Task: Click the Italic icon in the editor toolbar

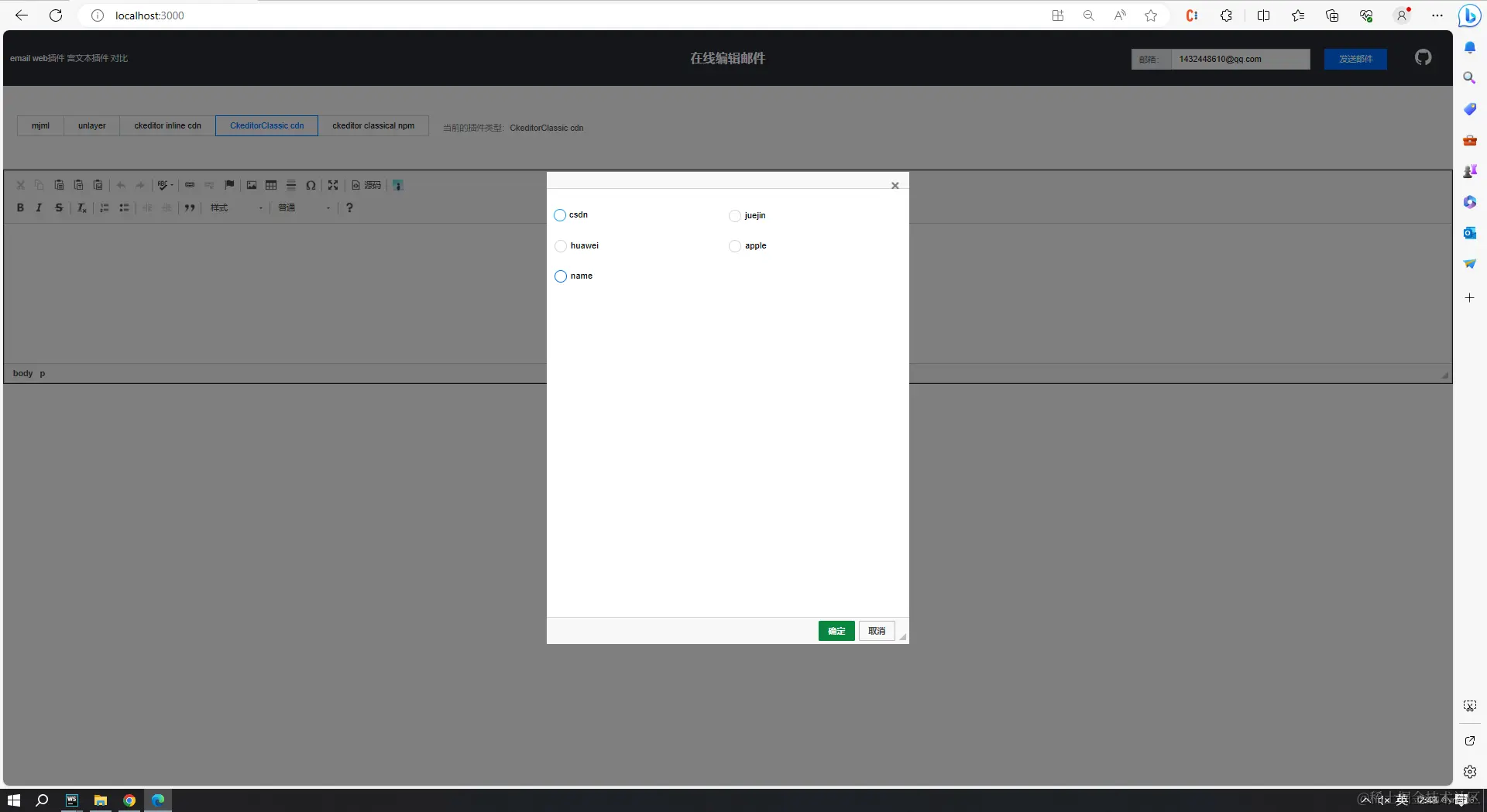Action: pos(39,207)
